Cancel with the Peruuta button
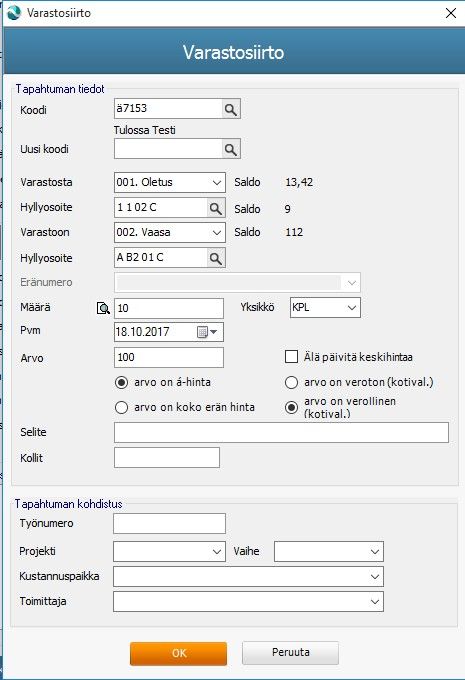Screen dimensions: 465x680 click(290, 653)
